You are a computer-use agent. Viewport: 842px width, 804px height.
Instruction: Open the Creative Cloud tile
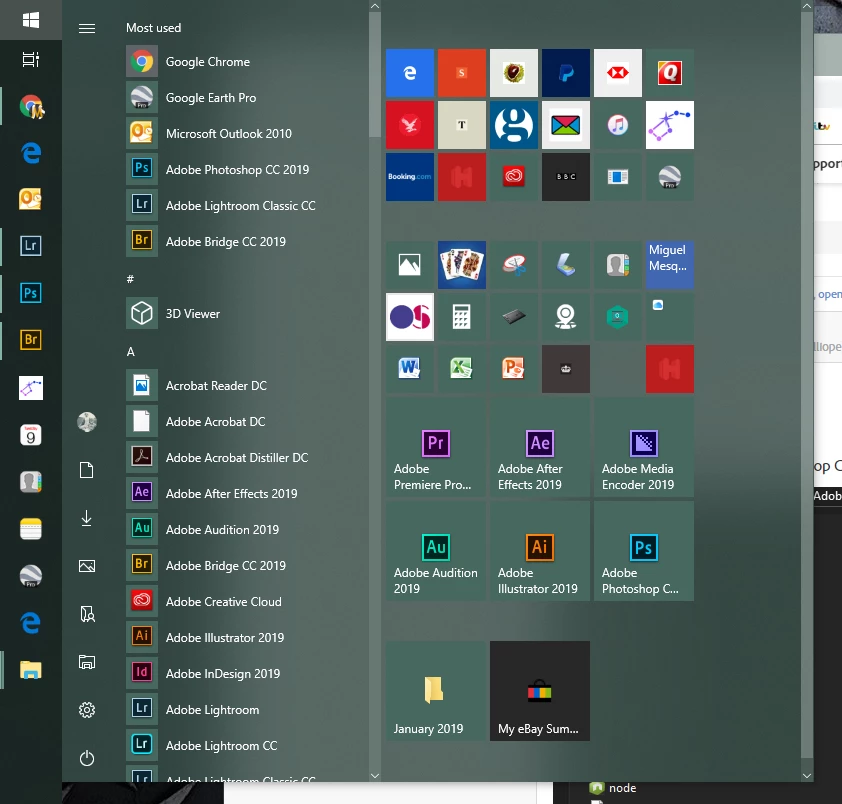coord(514,177)
